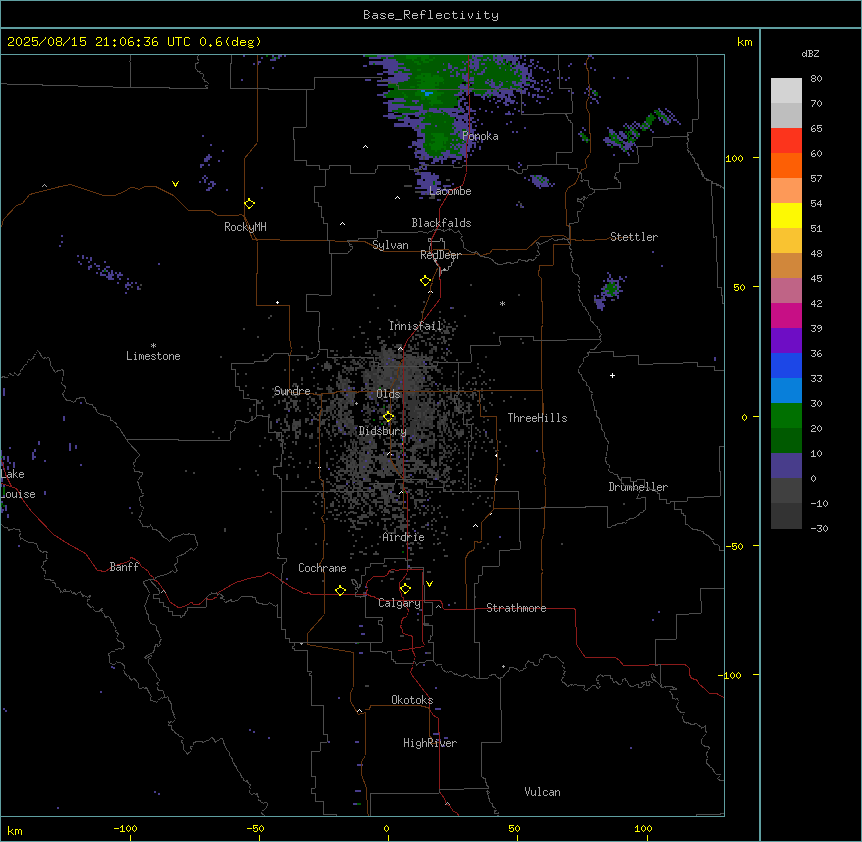Click the white plus marker north of Drumheller
This screenshot has width=862, height=842.
[x=612, y=375]
